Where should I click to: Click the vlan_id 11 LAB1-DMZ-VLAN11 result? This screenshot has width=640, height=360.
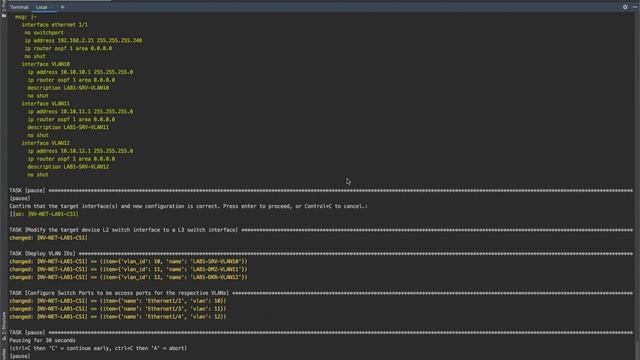[129, 269]
